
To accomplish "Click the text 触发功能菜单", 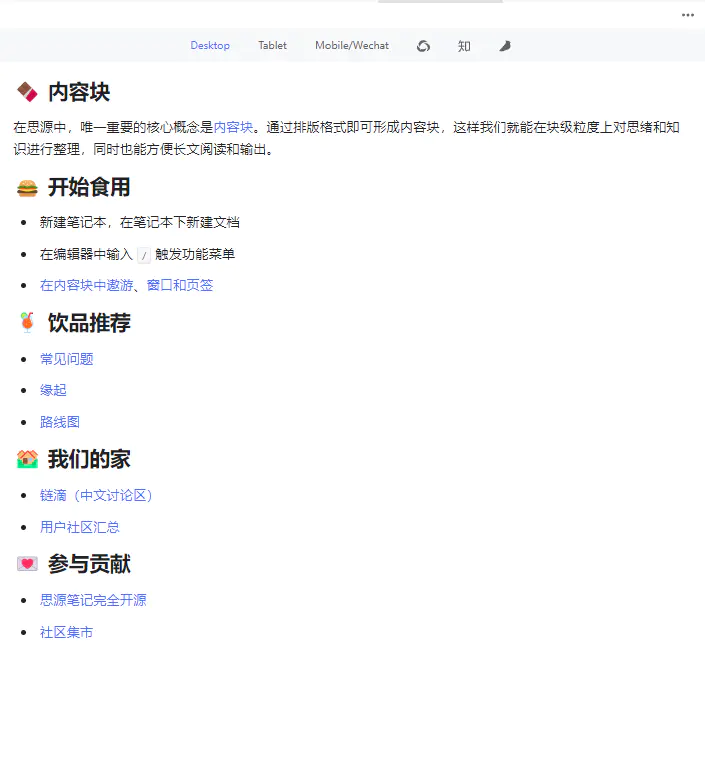I will pos(195,254).
